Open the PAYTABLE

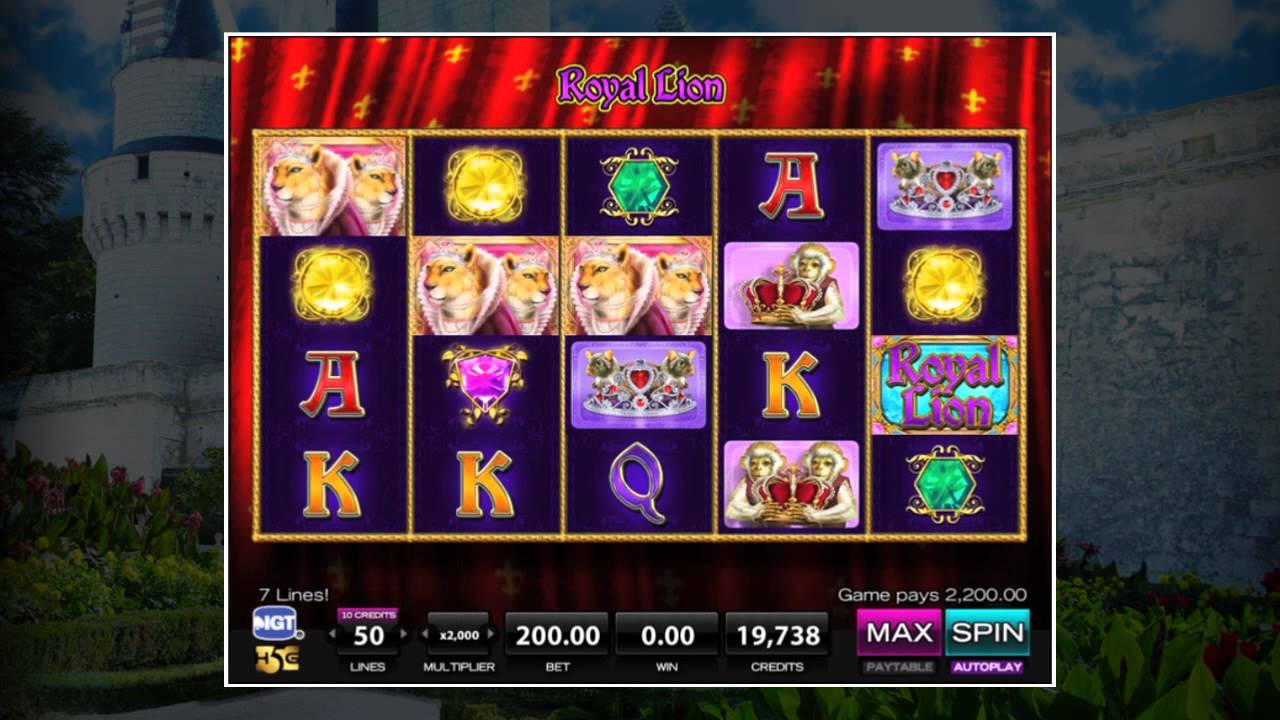[x=899, y=667]
